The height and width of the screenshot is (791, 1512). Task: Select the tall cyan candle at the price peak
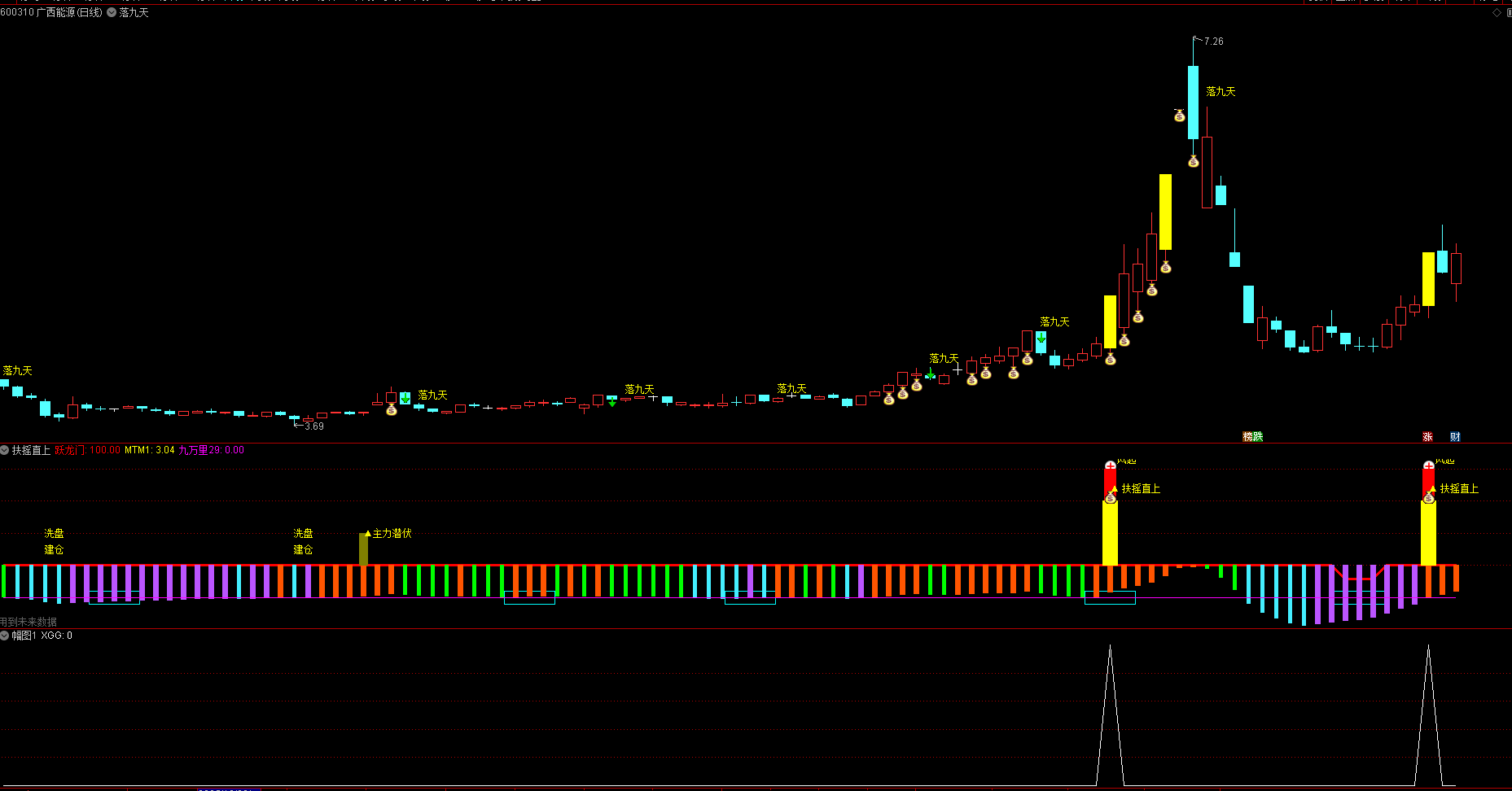(x=1193, y=103)
